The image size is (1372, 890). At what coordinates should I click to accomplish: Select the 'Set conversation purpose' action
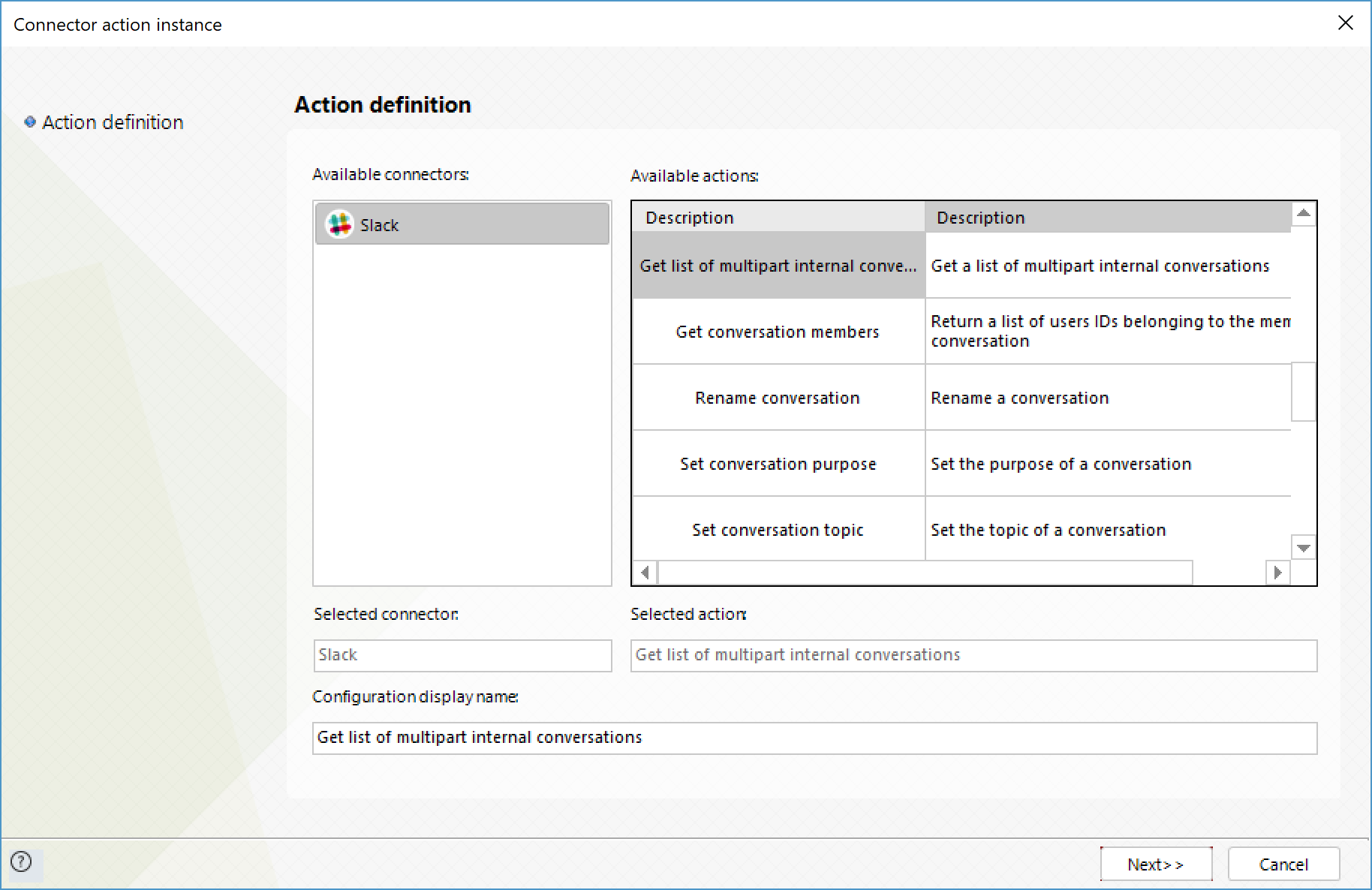point(778,464)
